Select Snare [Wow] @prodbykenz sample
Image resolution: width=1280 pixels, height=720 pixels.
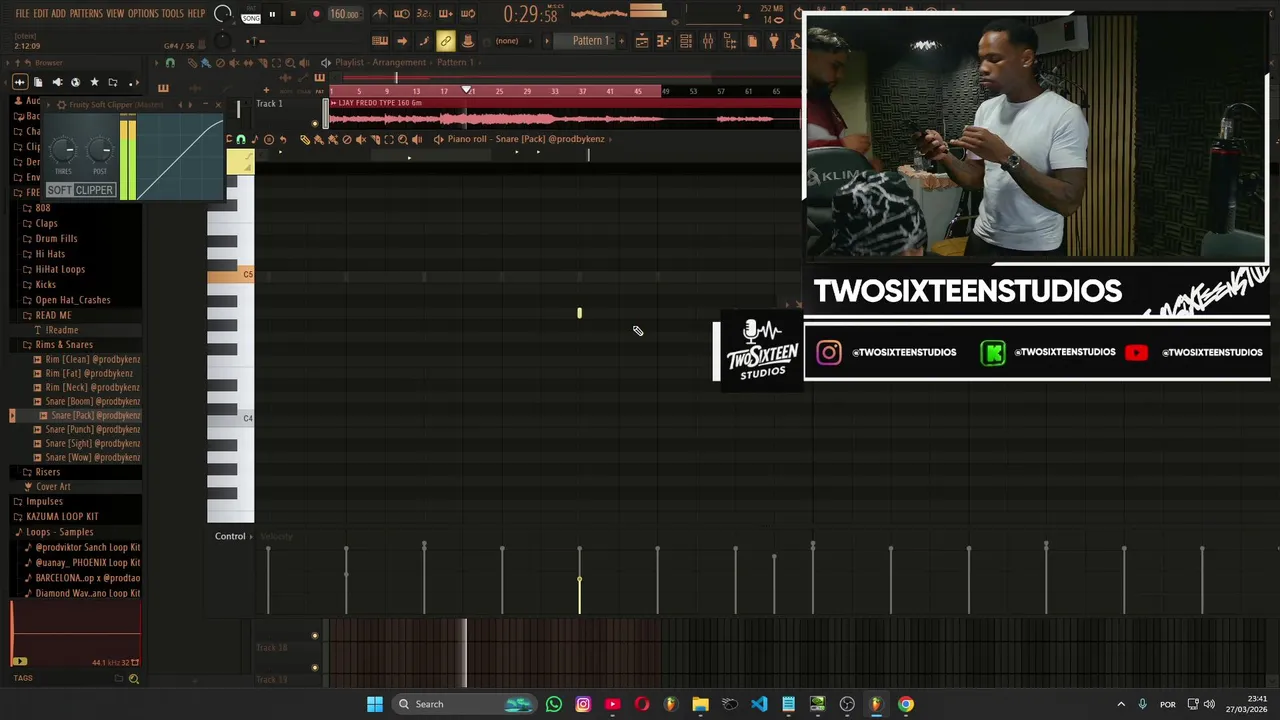coord(87,457)
